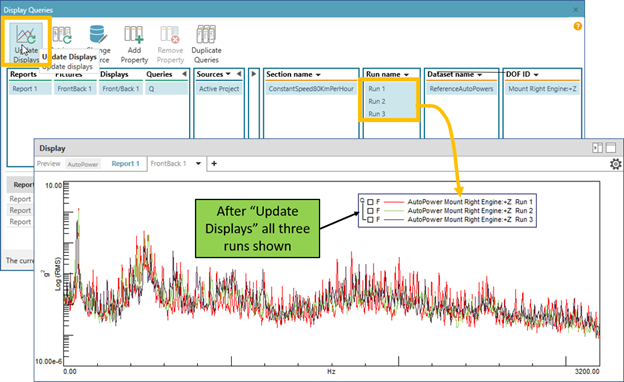
Task: Open the Display settings gear
Action: (615, 164)
